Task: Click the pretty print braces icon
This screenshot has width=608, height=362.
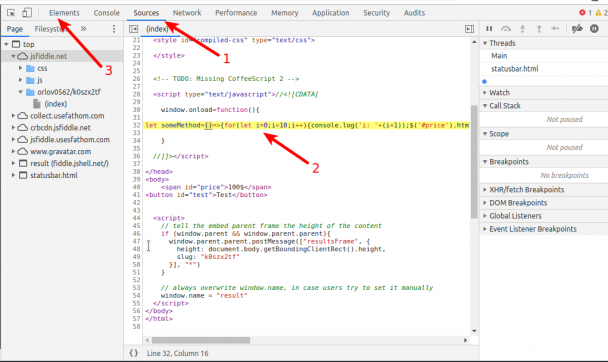Action: click(x=133, y=353)
